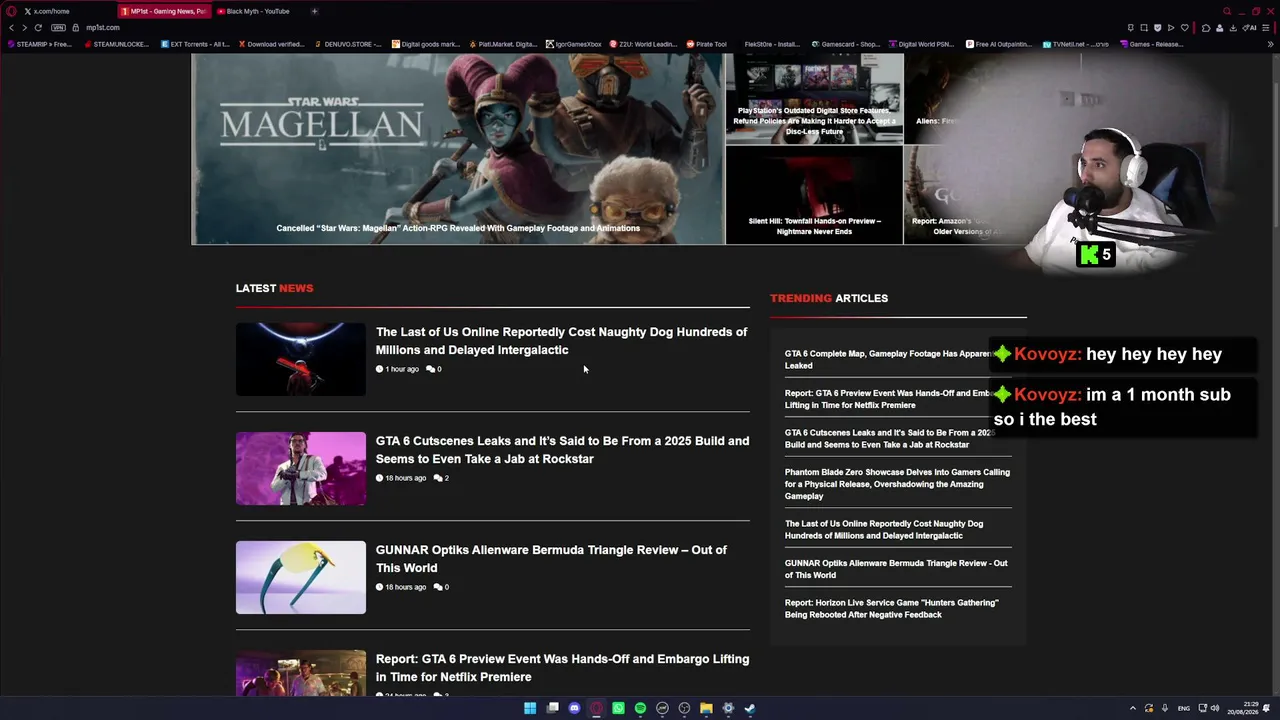Click the heart bookmark icon in toolbar
The height and width of the screenshot is (720, 1280).
pos(1185,28)
